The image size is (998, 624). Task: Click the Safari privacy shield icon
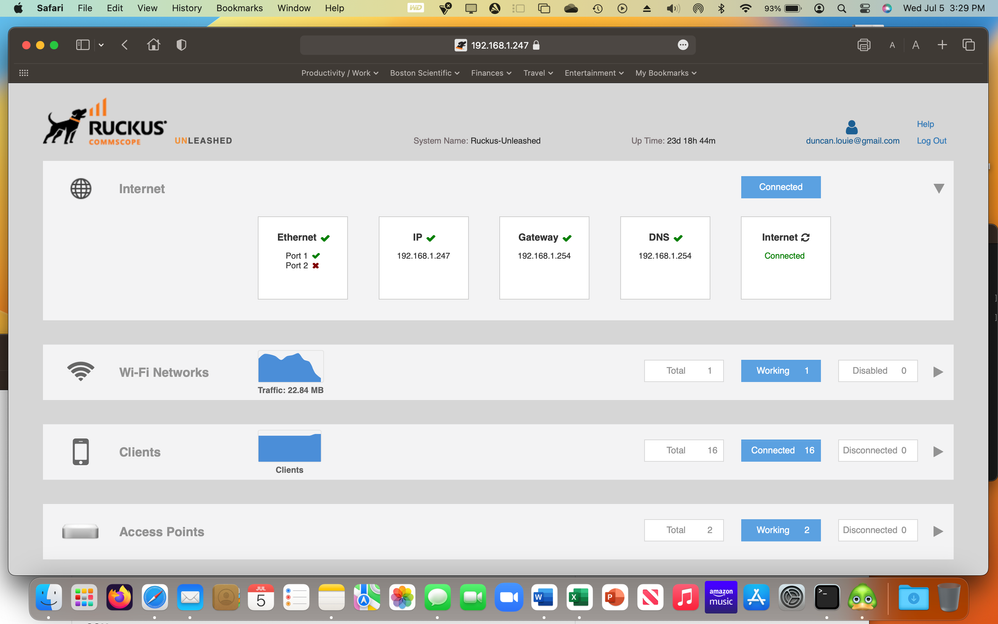181,45
